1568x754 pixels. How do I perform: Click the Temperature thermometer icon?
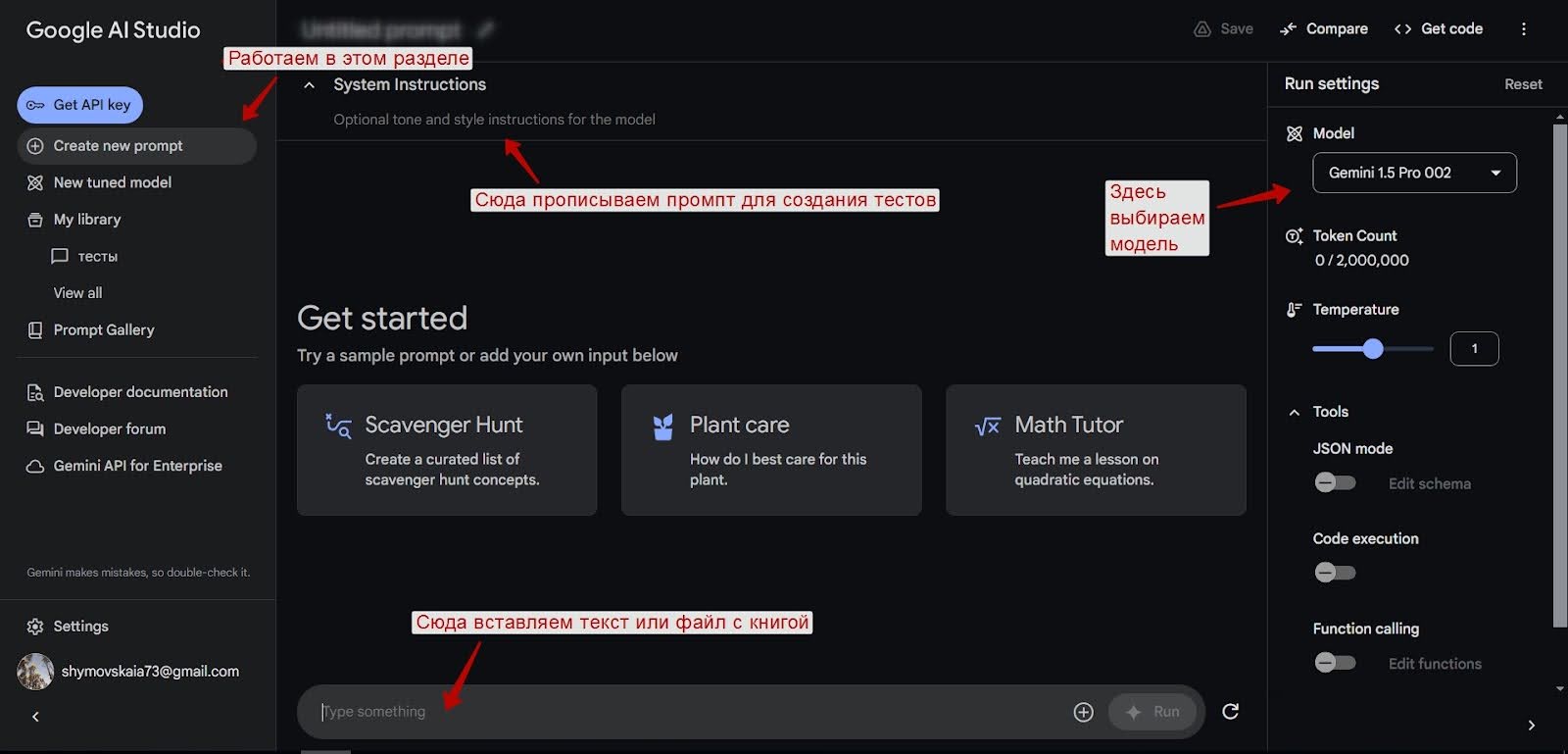click(x=1294, y=310)
